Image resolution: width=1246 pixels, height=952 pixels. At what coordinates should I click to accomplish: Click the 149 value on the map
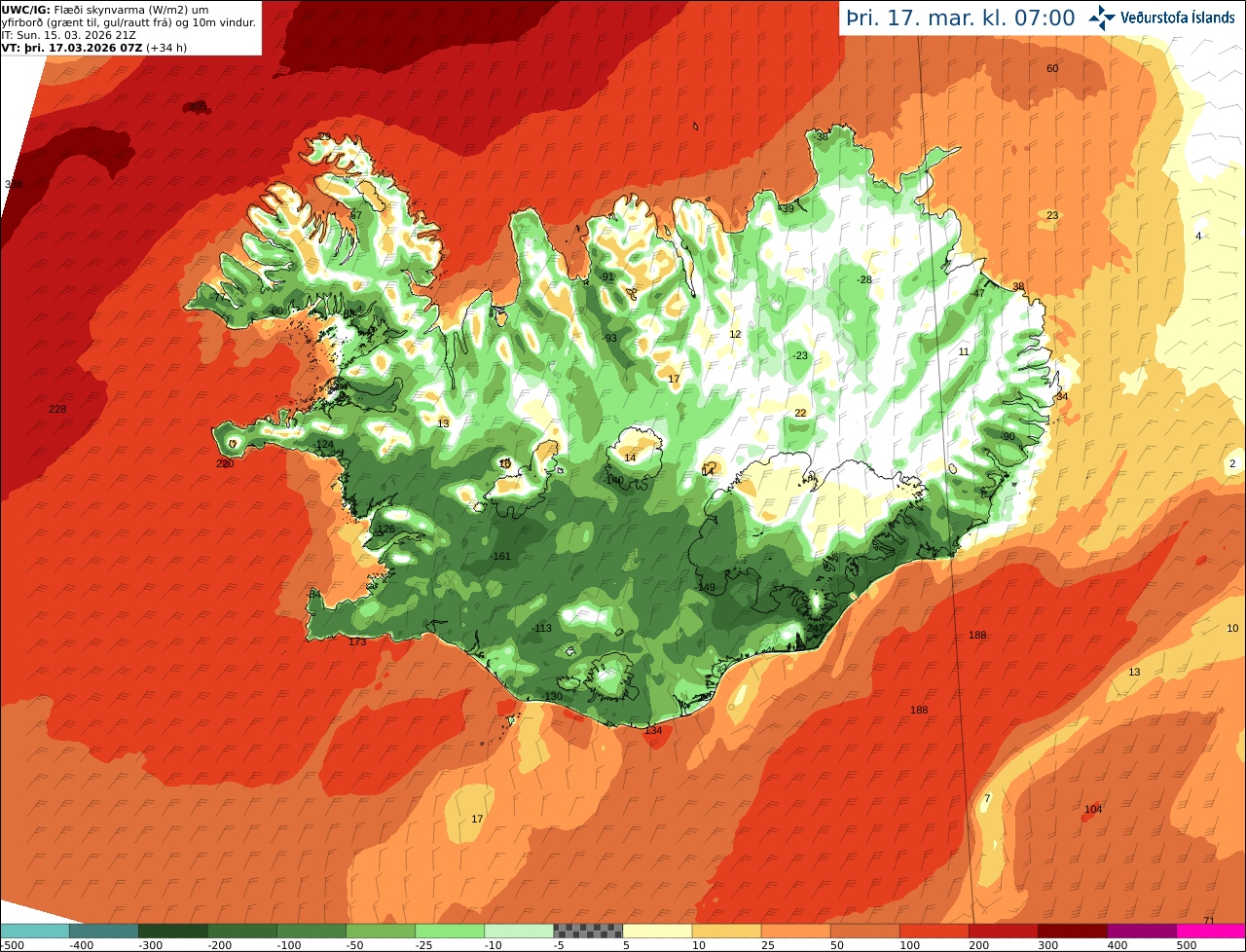pos(707,587)
